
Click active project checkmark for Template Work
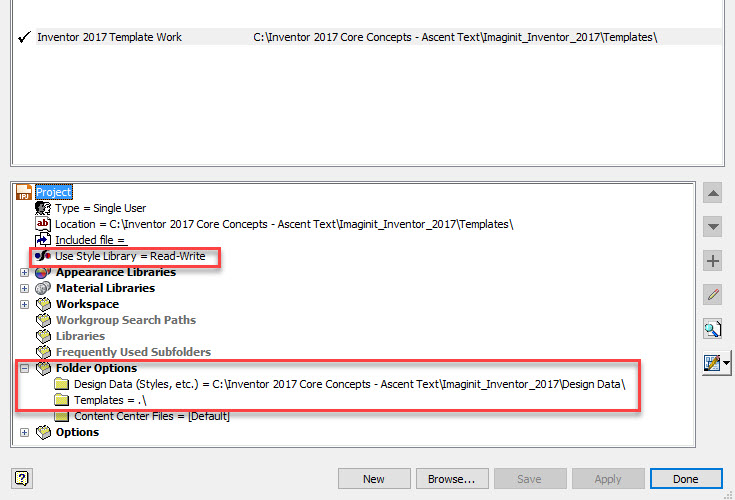tap(24, 37)
